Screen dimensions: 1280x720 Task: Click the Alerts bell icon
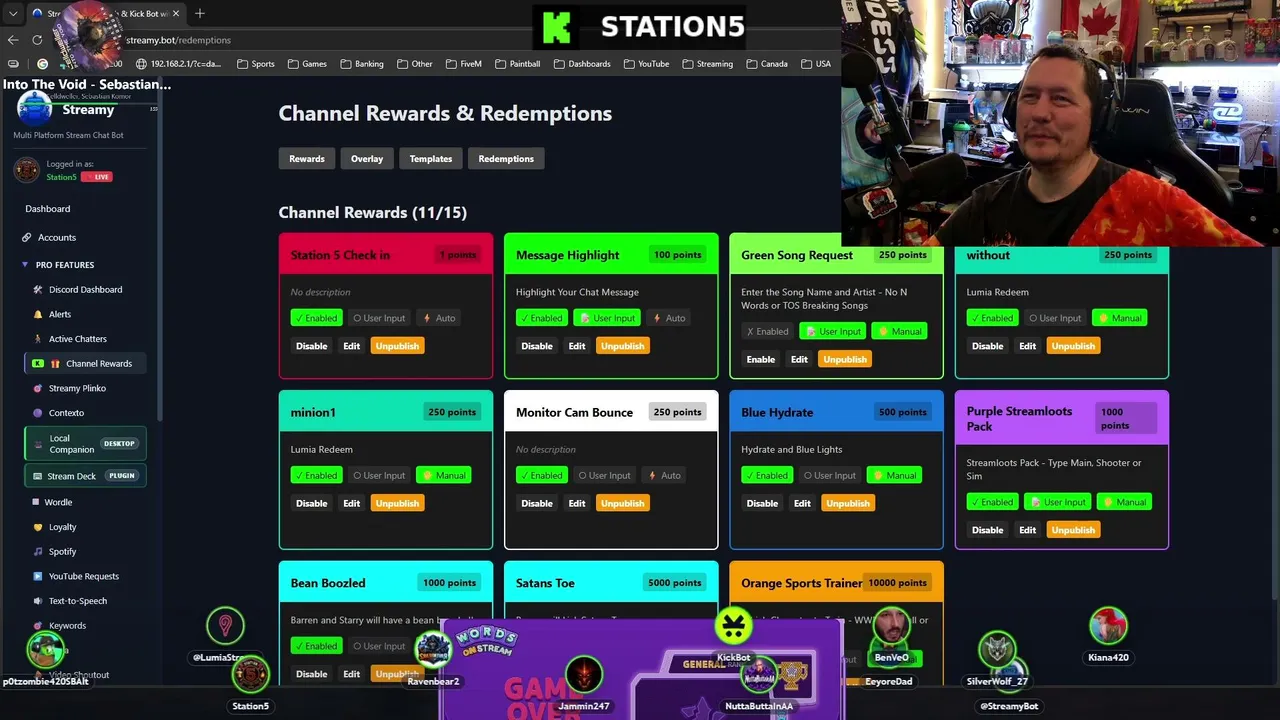point(38,314)
